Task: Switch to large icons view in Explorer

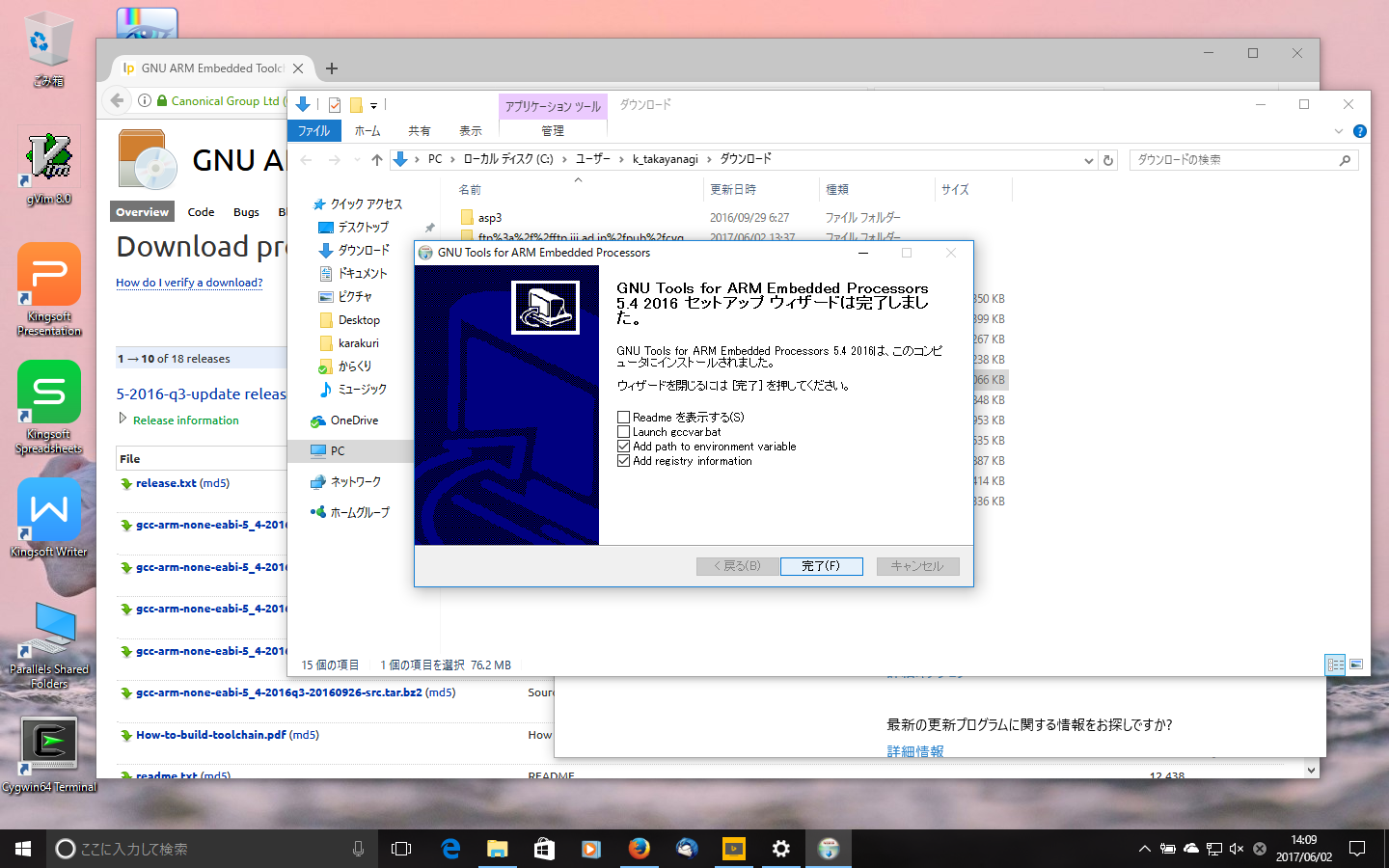Action: tap(1356, 665)
